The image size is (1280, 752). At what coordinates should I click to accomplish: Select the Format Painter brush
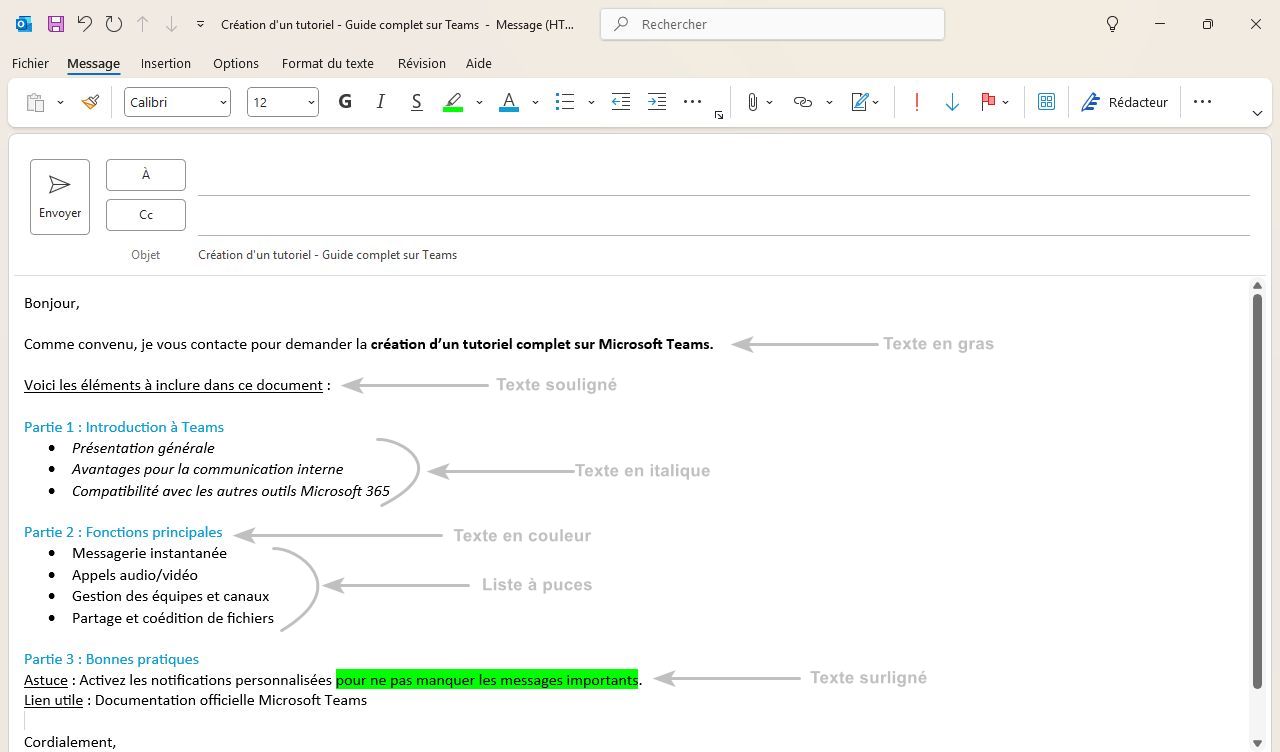[x=90, y=102]
